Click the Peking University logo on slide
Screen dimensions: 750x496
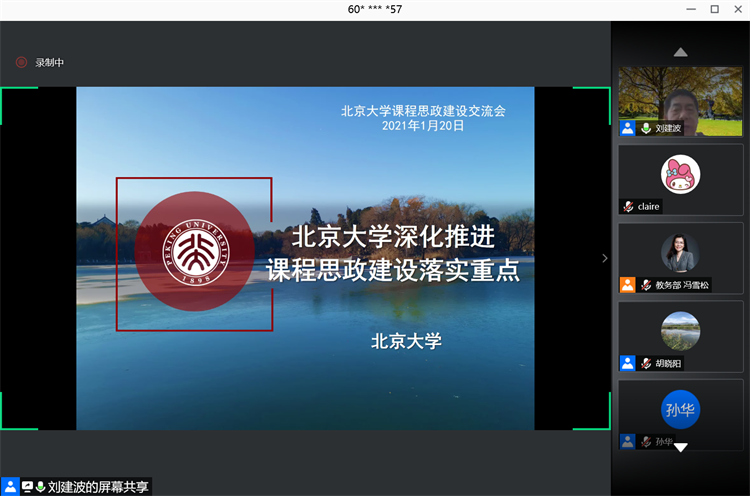pyautogui.click(x=195, y=252)
